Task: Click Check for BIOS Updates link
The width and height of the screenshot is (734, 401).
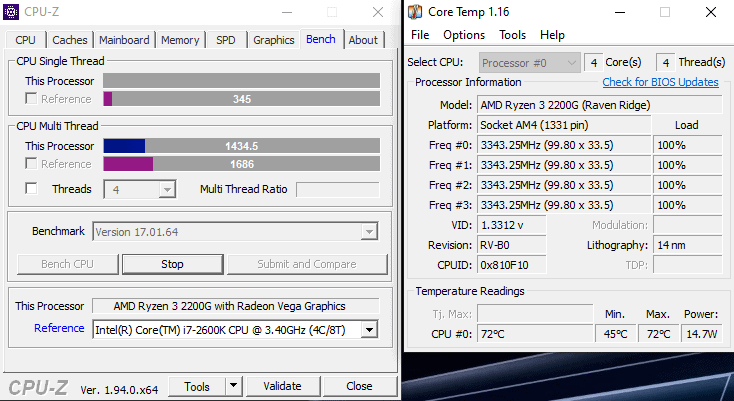Action: tap(660, 82)
